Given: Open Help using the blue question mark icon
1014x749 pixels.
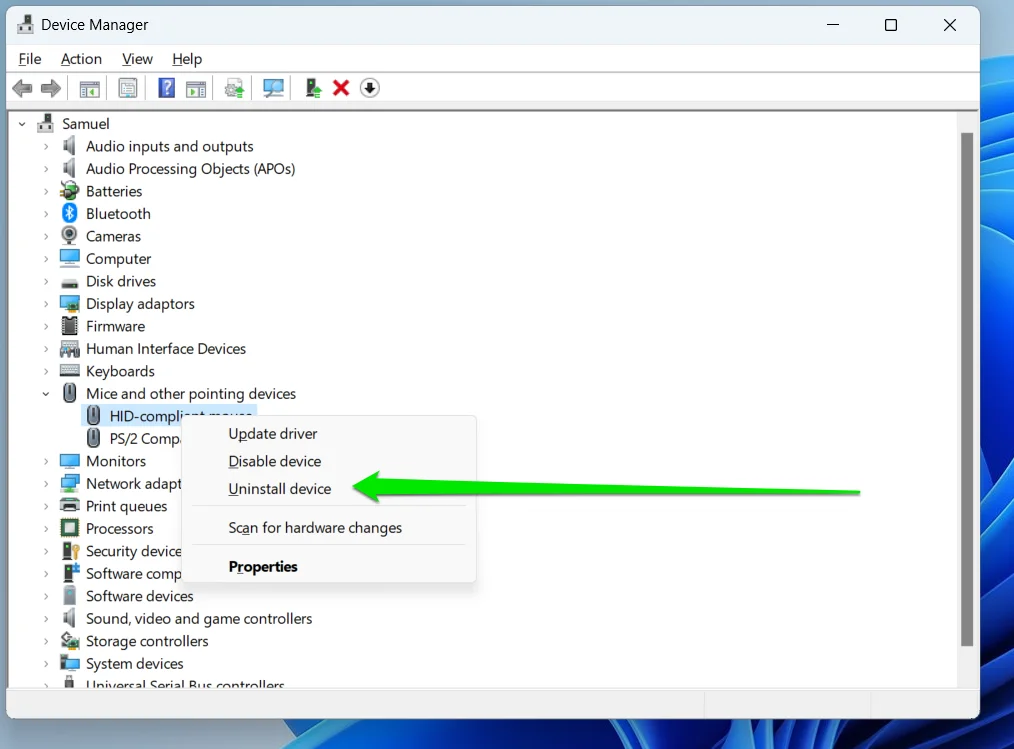Looking at the screenshot, I should [166, 88].
